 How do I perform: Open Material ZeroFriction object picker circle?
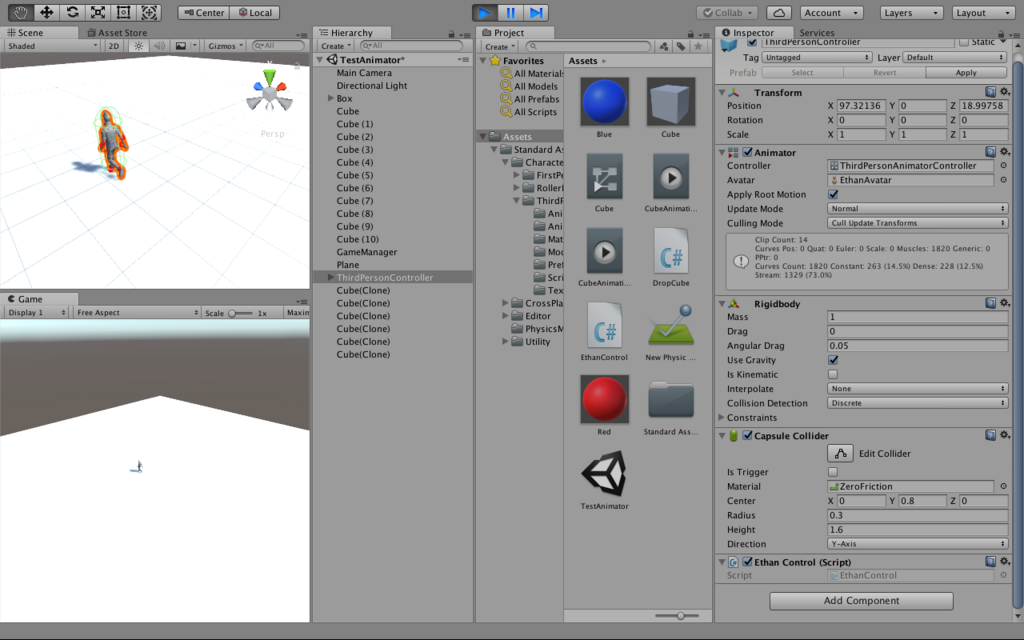coord(1004,487)
